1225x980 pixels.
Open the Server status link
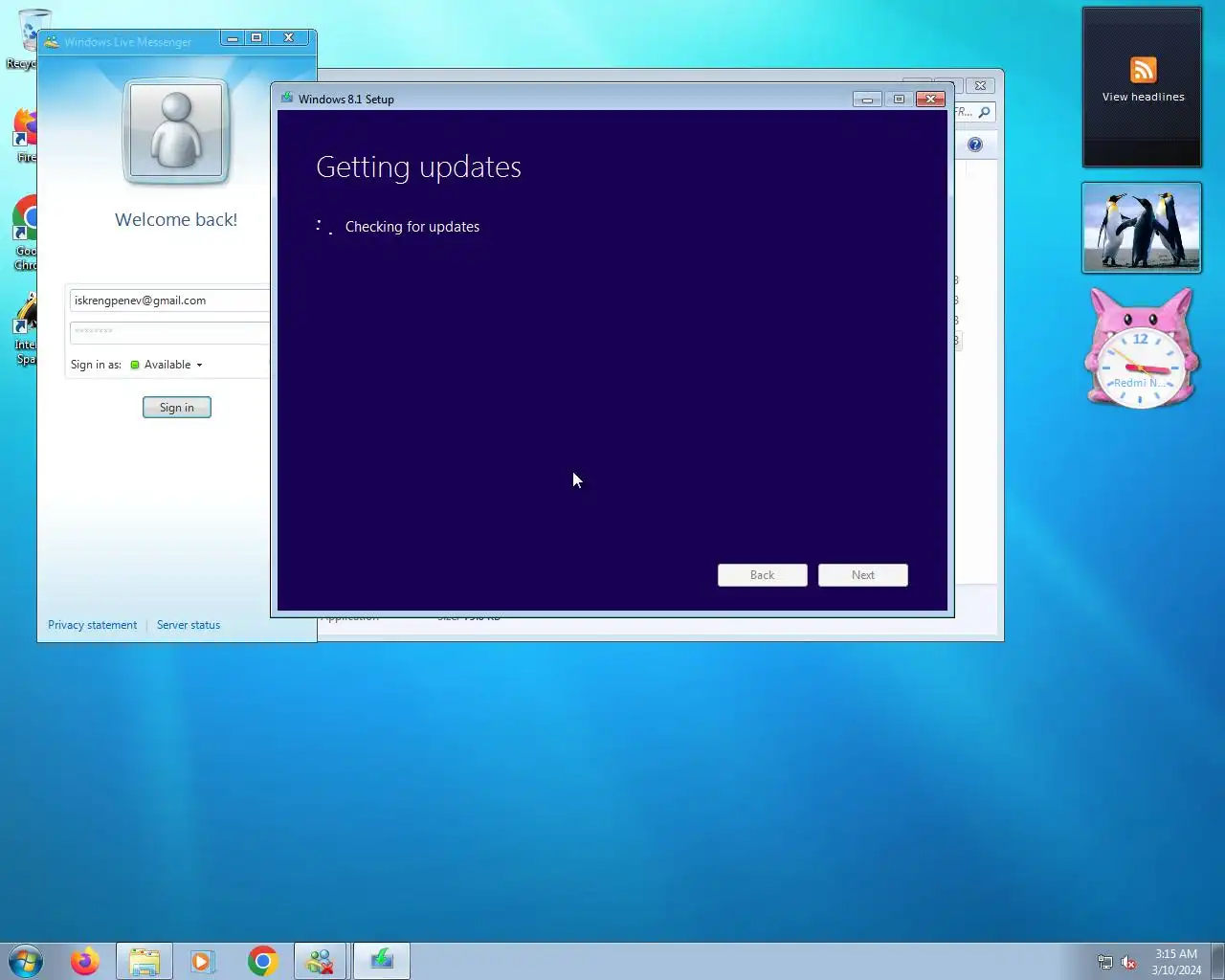tap(189, 625)
